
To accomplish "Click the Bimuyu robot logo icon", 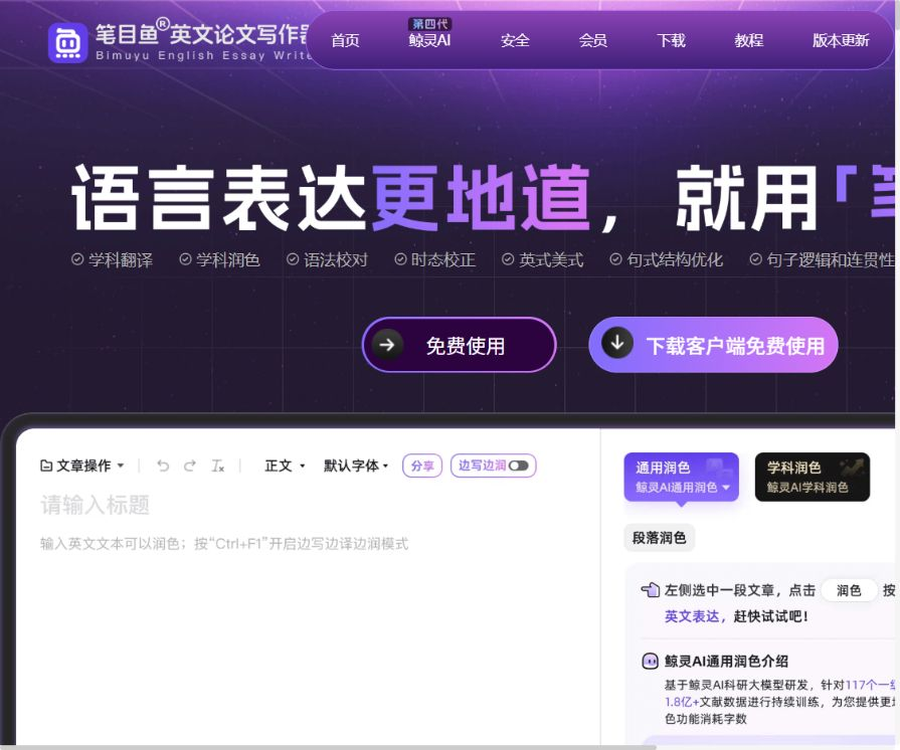I will click(68, 43).
